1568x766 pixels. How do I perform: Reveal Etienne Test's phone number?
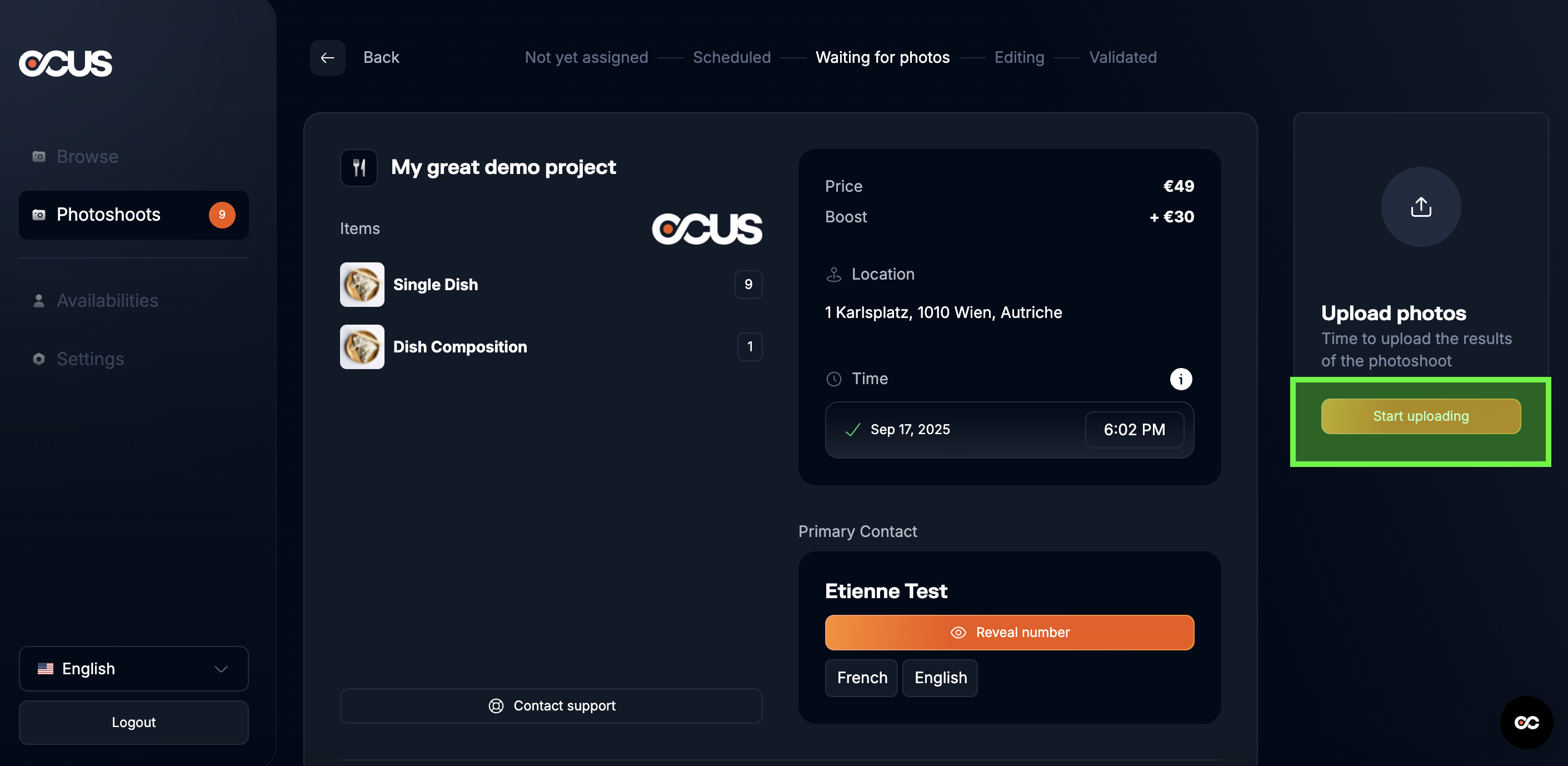point(1008,632)
